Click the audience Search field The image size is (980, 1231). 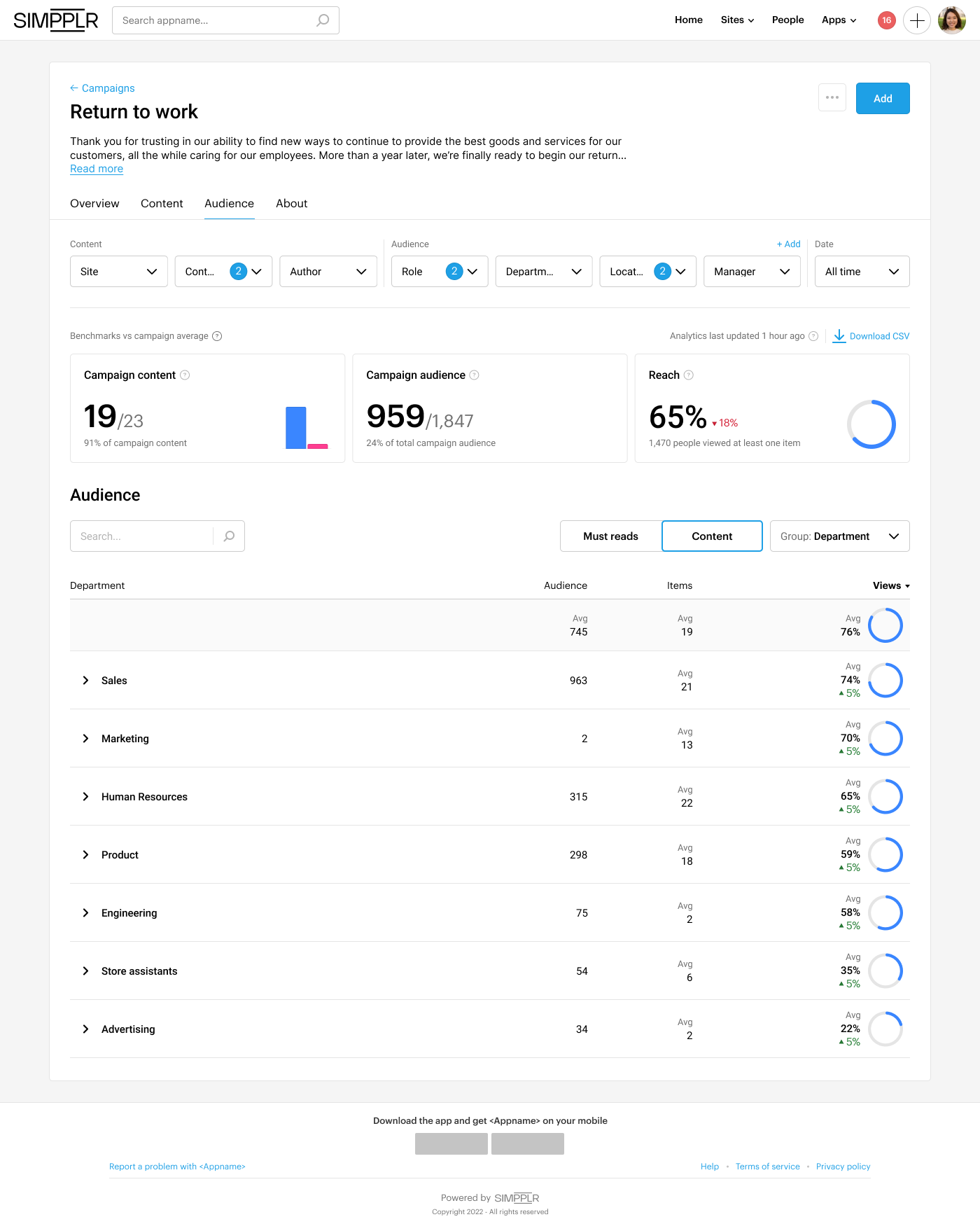tap(142, 536)
